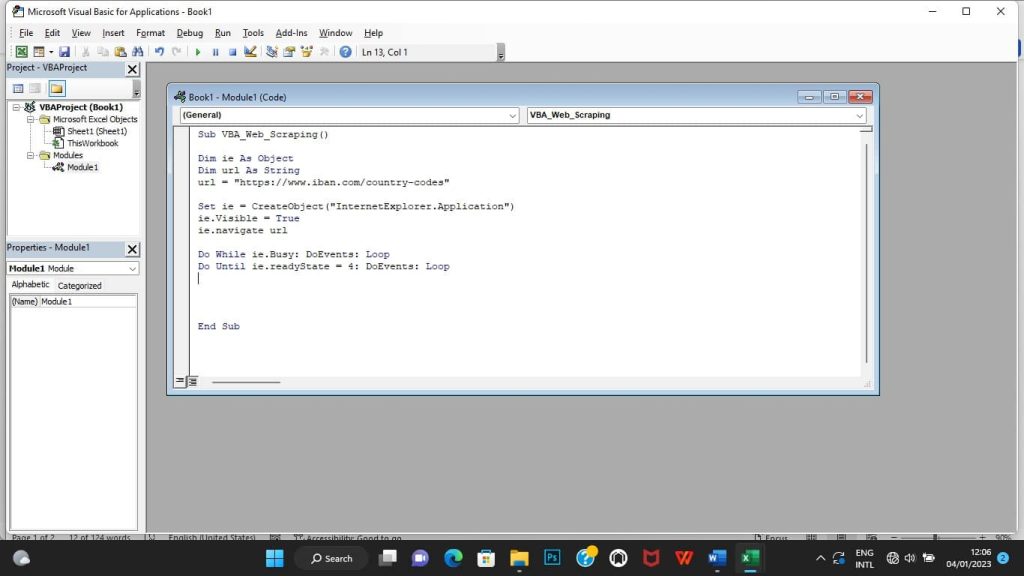The image size is (1024, 576).
Task: Click the Break pause icon
Action: click(x=216, y=52)
